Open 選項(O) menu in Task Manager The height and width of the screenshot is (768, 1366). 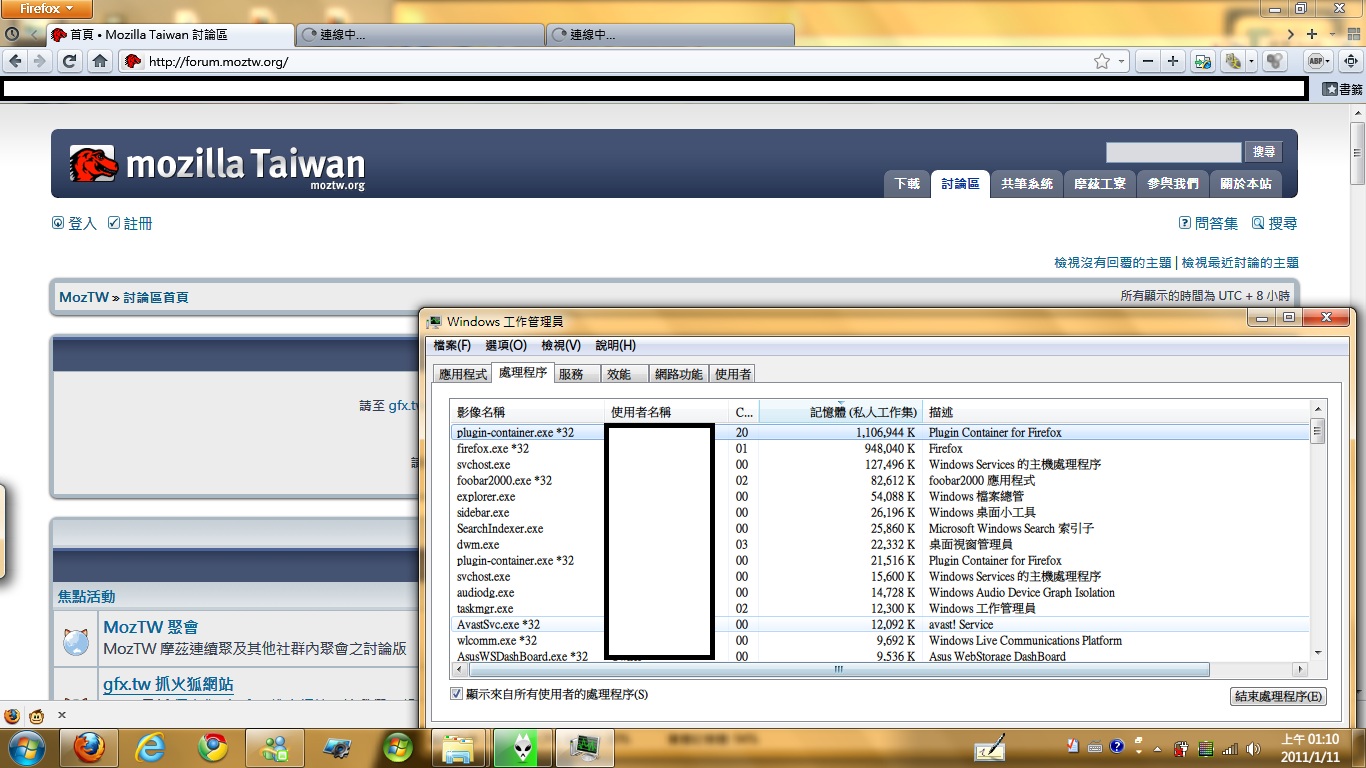[506, 345]
